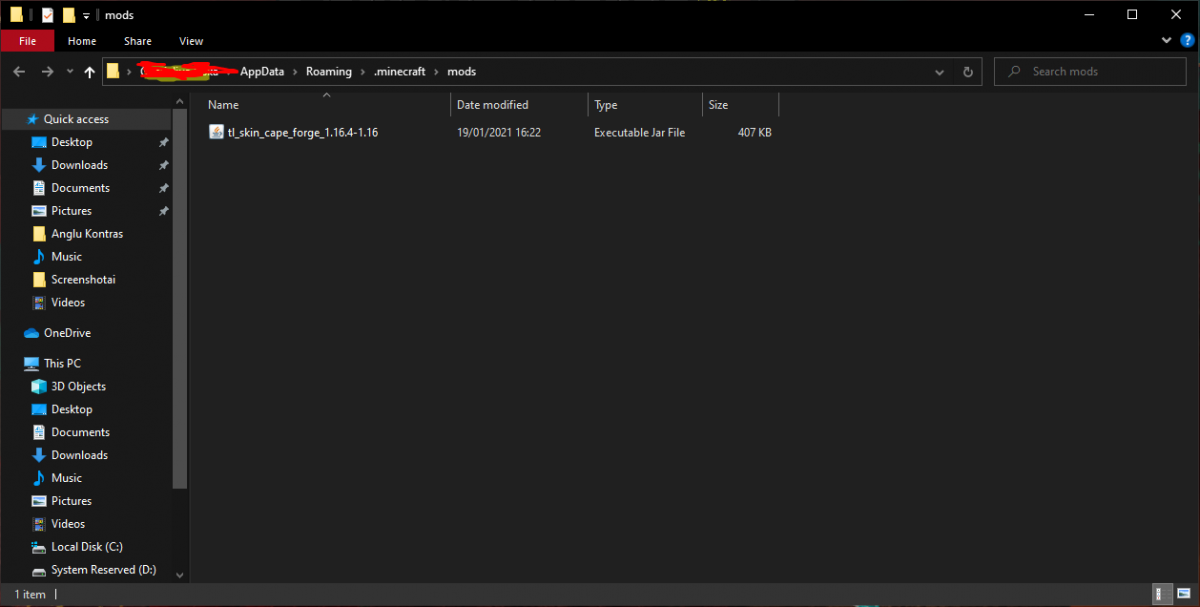1200x607 pixels.
Task: Click the folder icon in address bar
Action: pyautogui.click(x=113, y=72)
